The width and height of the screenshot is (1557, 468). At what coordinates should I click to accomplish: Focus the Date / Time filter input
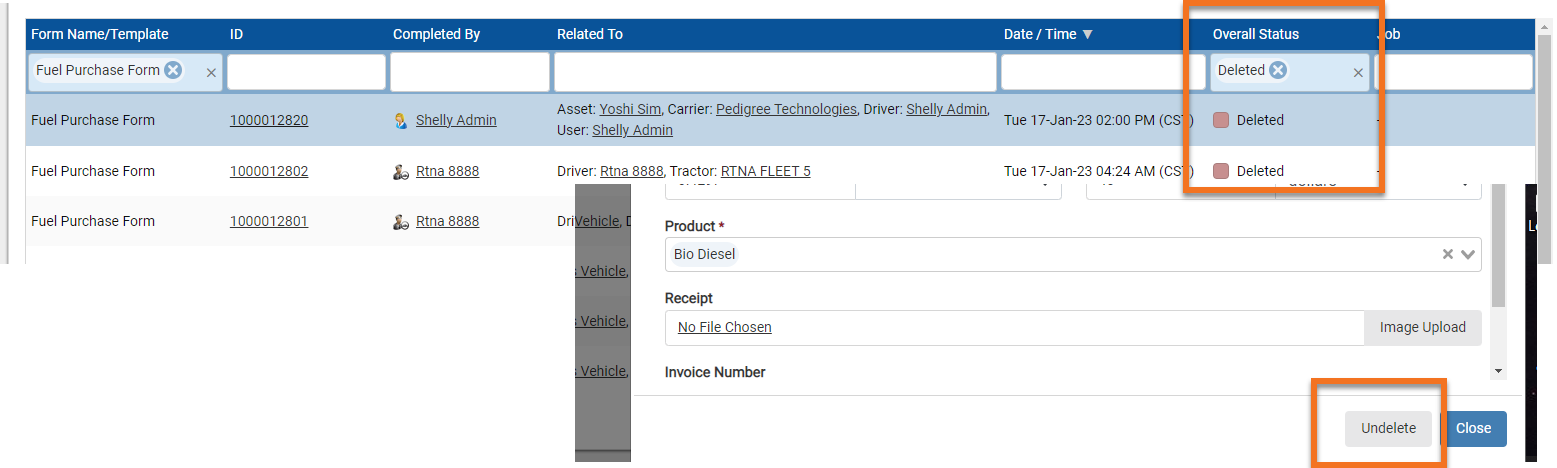click(1103, 72)
